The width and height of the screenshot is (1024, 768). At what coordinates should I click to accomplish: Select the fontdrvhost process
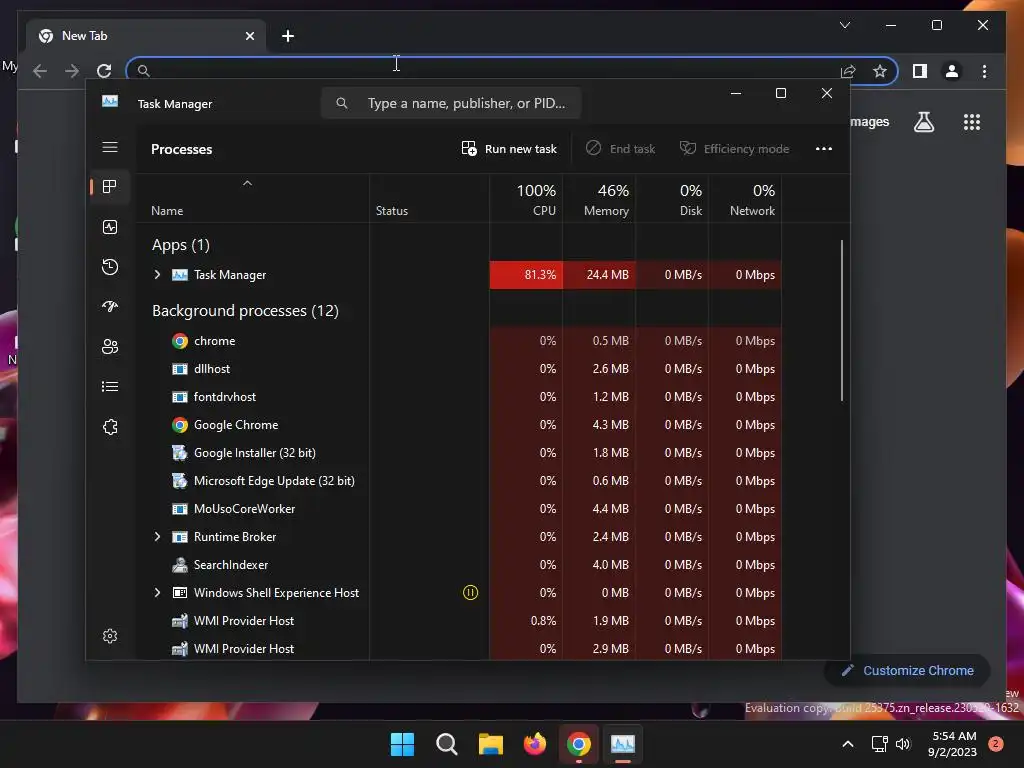click(x=458, y=397)
